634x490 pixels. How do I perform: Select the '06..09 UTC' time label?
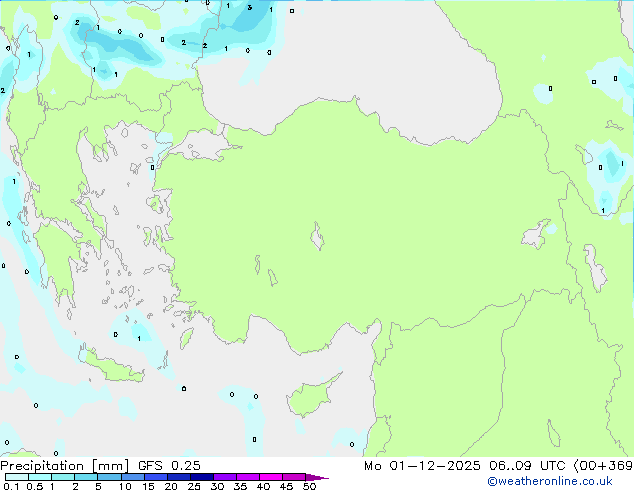527,466
